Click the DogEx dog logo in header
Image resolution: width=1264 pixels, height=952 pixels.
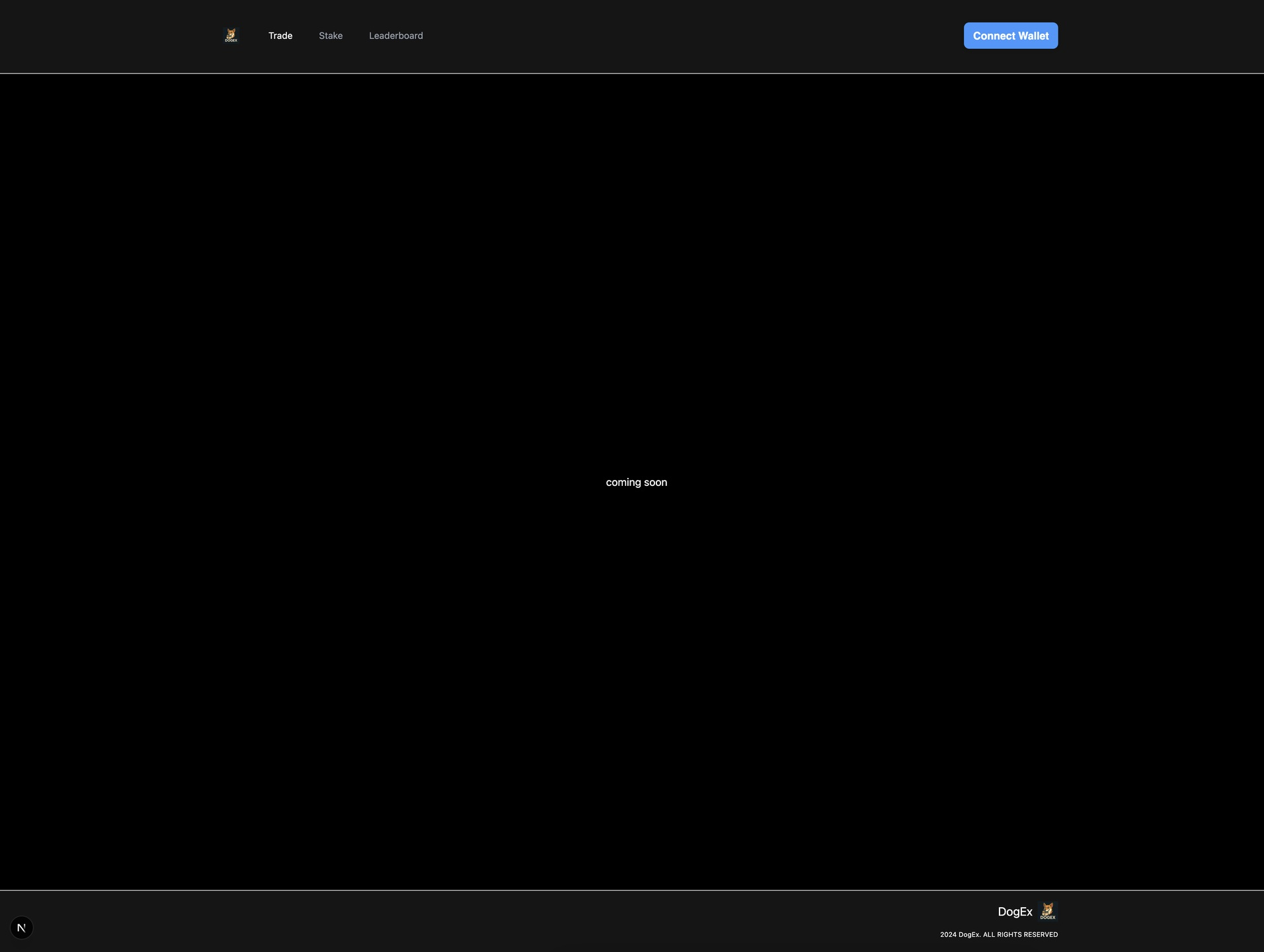(x=231, y=36)
